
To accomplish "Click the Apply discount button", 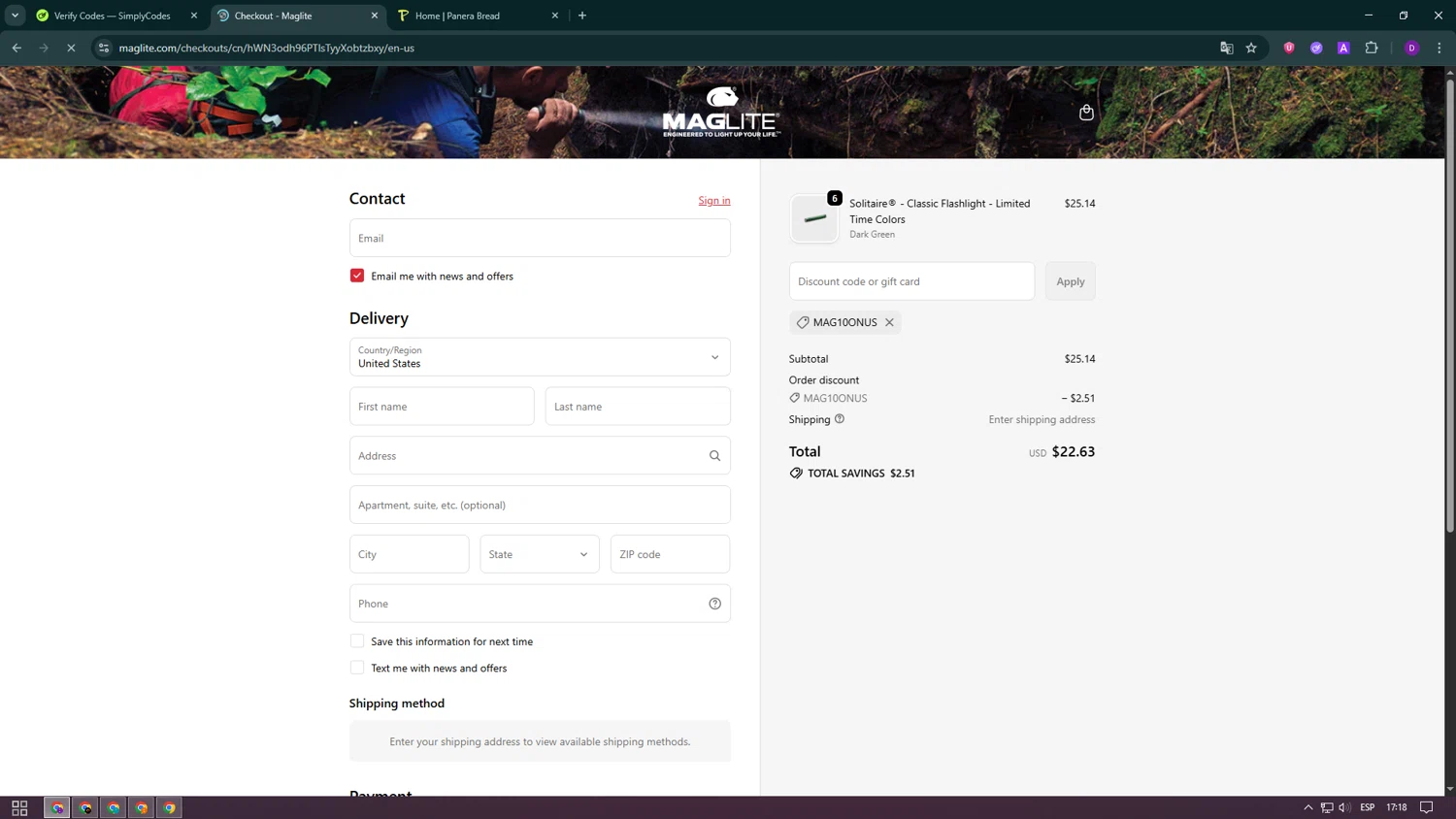I will (x=1071, y=281).
